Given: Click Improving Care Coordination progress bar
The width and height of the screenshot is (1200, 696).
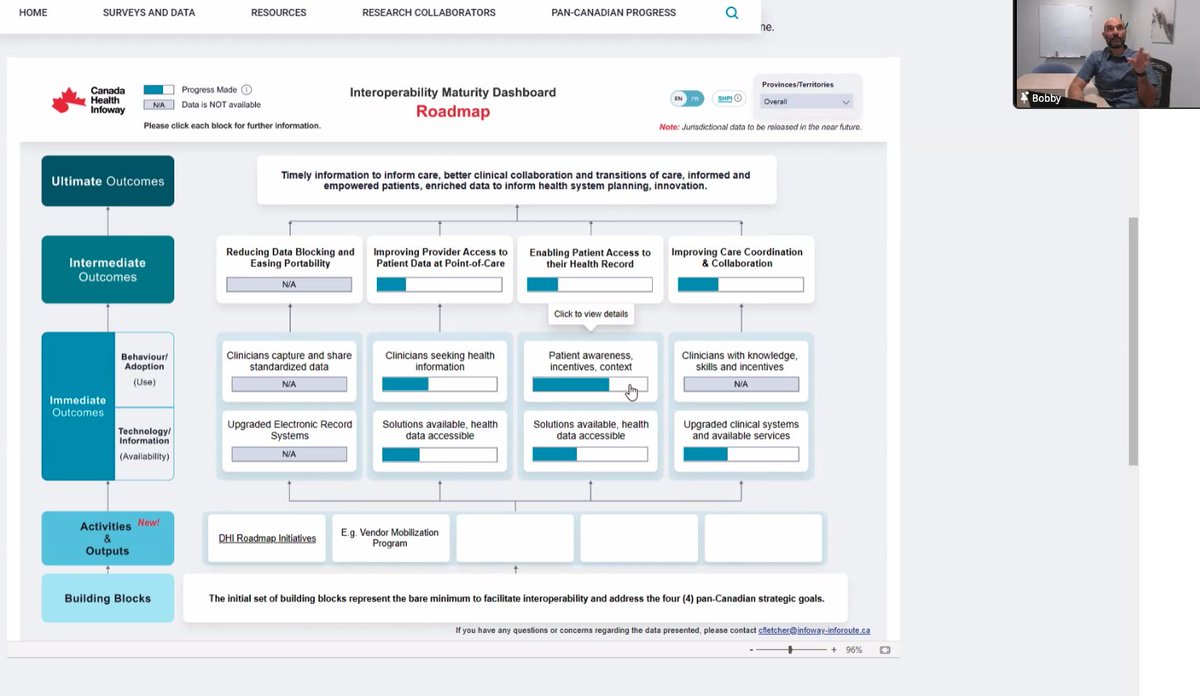Looking at the screenshot, I should 740,285.
